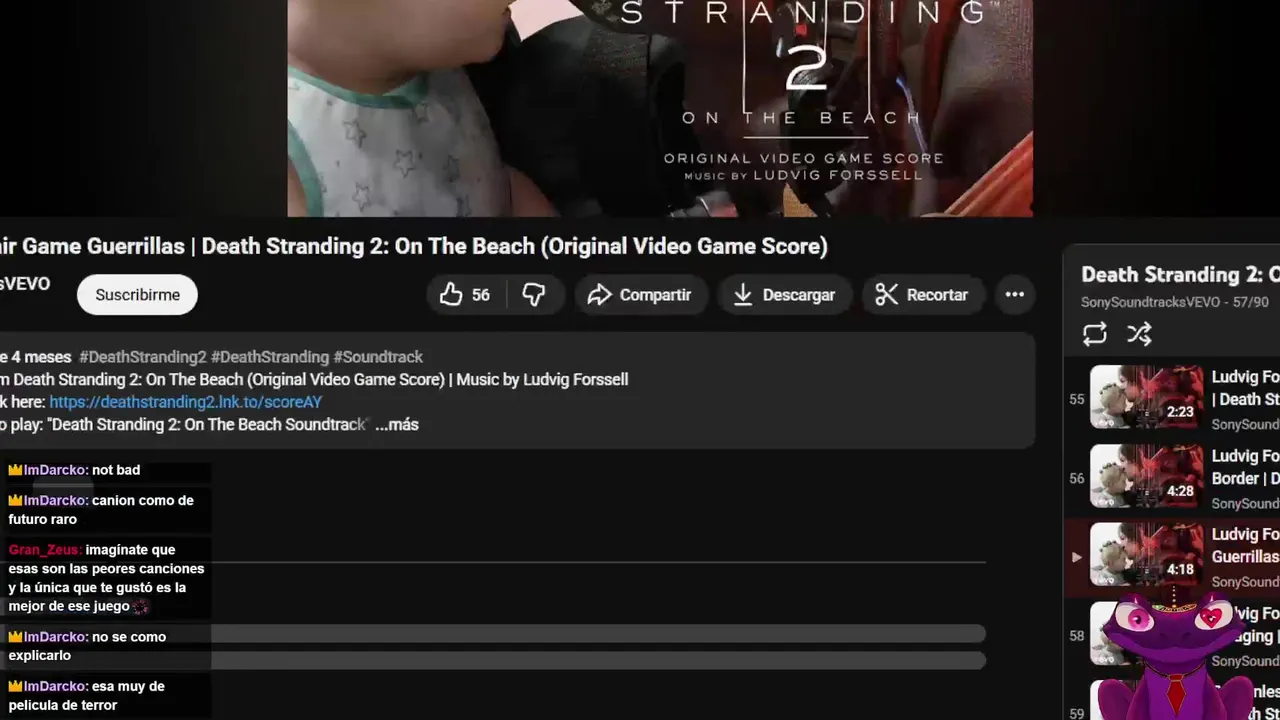Screen dimensions: 1280x720
Task: Expand description with ...más
Action: pyautogui.click(x=397, y=425)
